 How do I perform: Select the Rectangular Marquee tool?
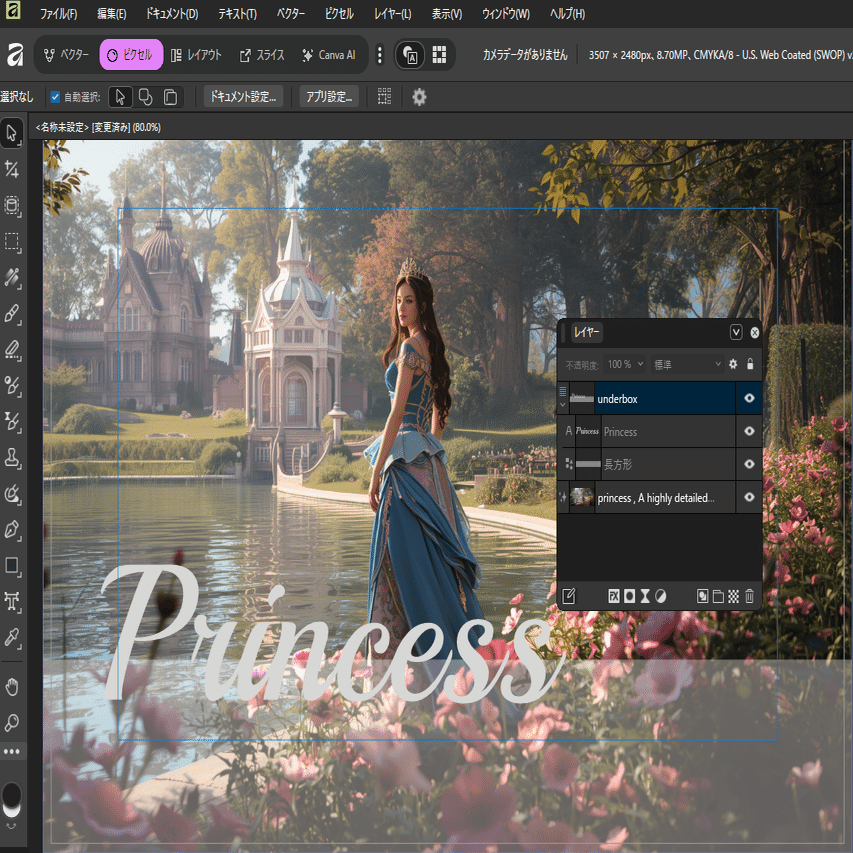(x=11, y=241)
